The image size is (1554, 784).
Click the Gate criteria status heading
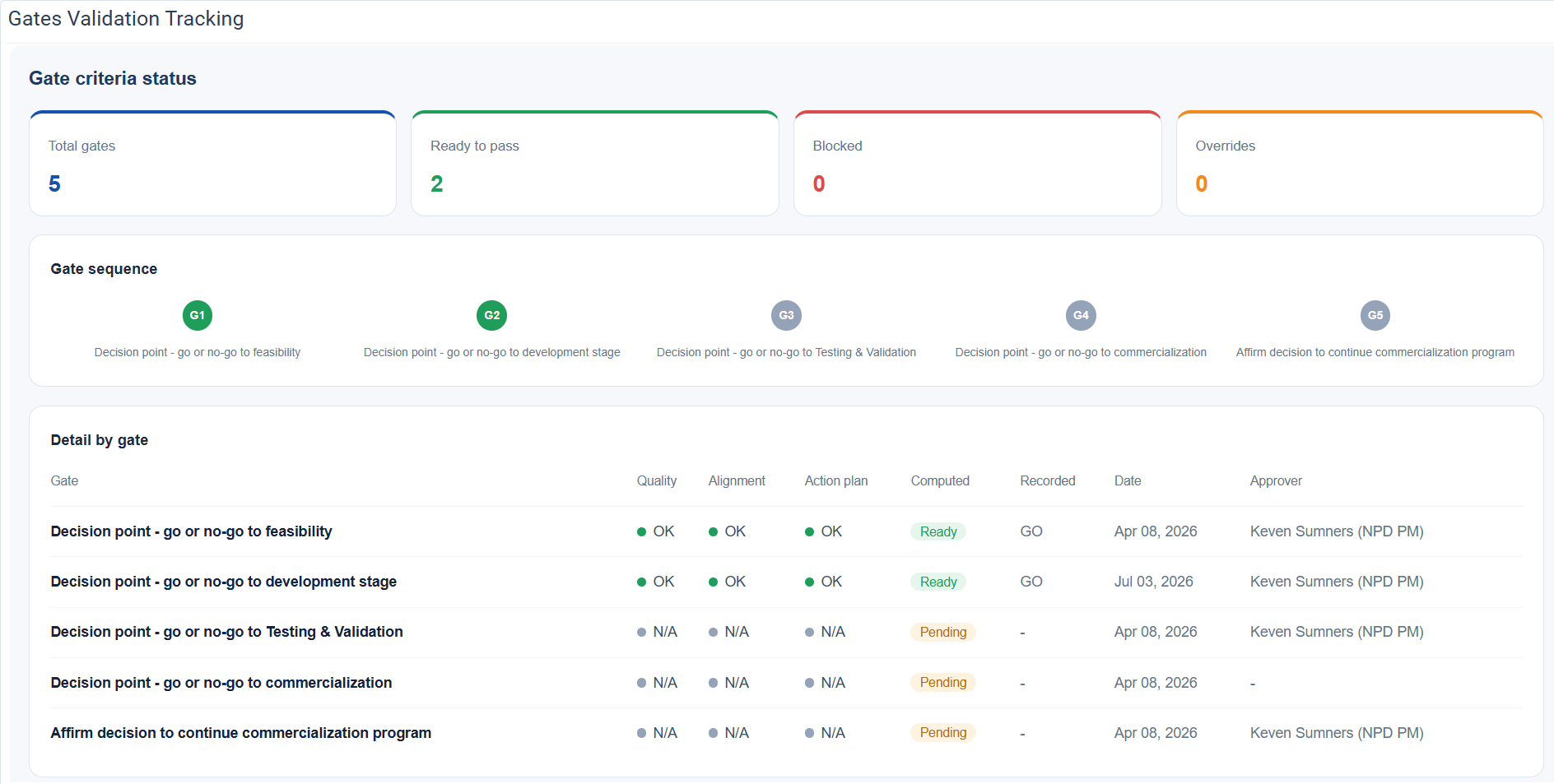(x=113, y=79)
